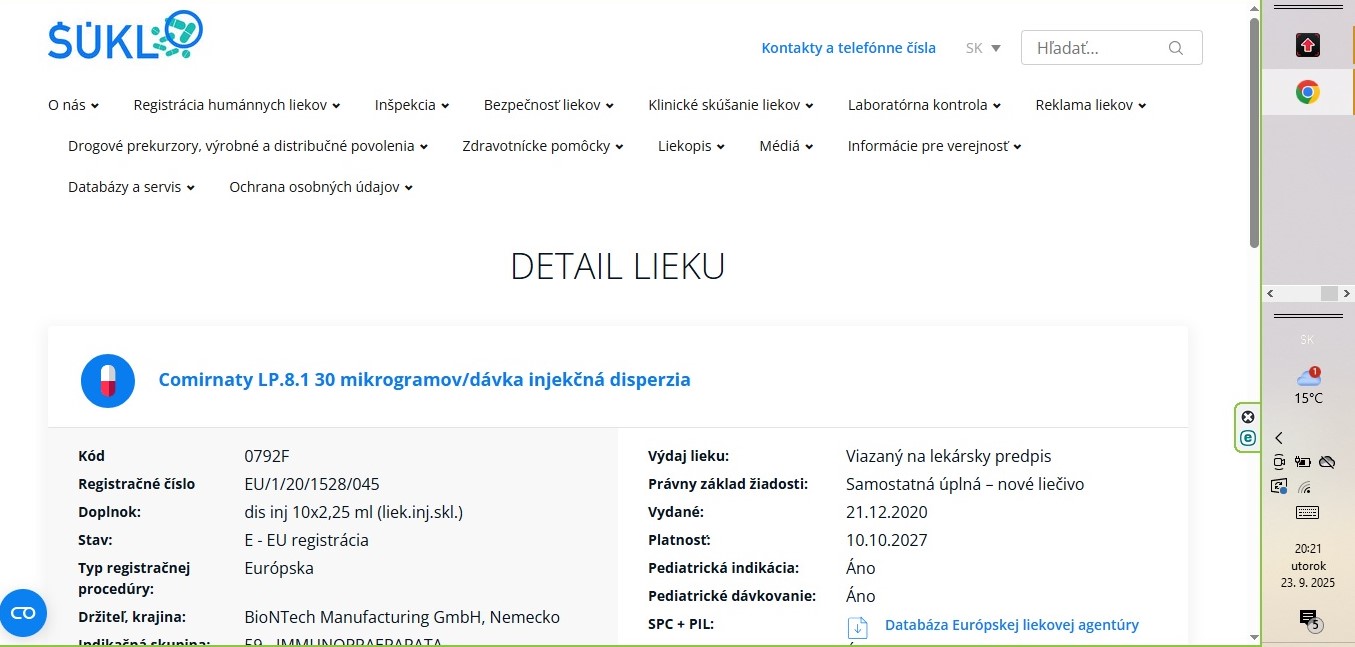
Task: Open the weather widget showing 15°C
Action: [1308, 385]
